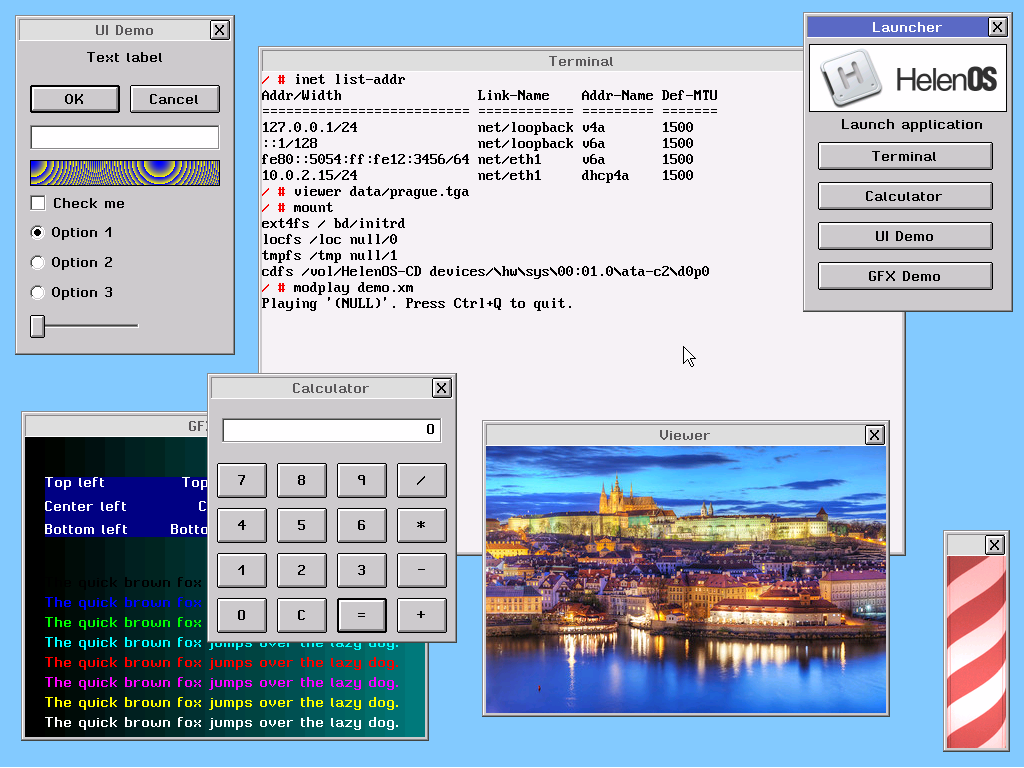
Task: Click the empty text field in UI Demo
Action: (x=124, y=137)
